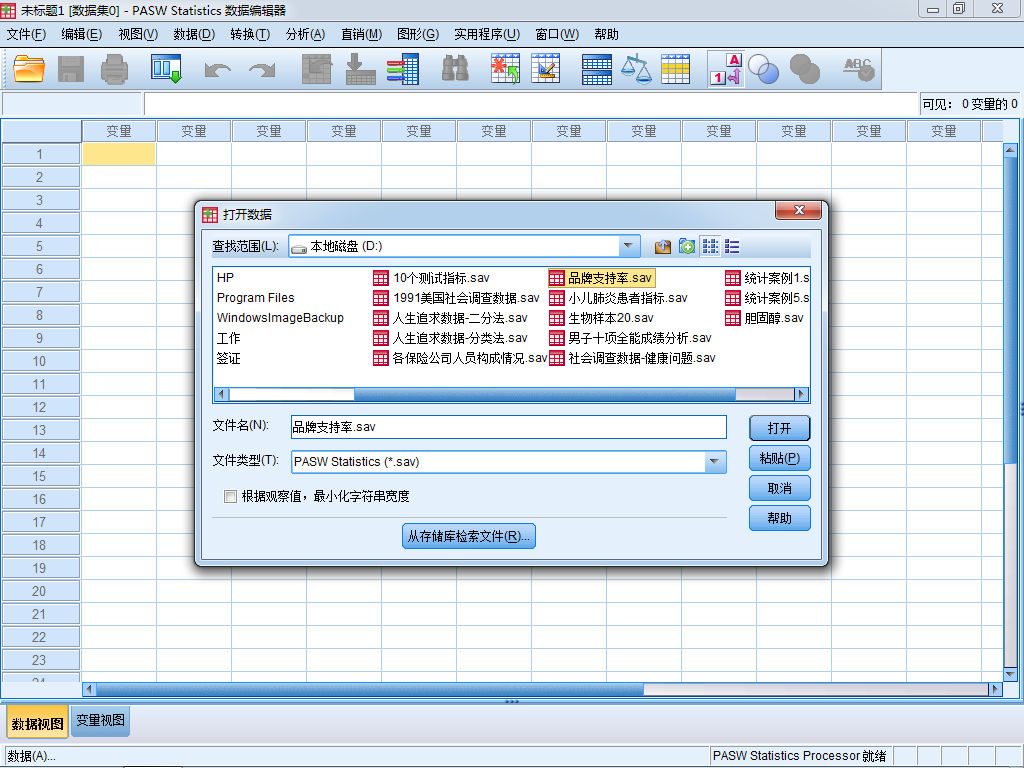
Task: Click the Variables info toolbar icon
Action: (402, 69)
